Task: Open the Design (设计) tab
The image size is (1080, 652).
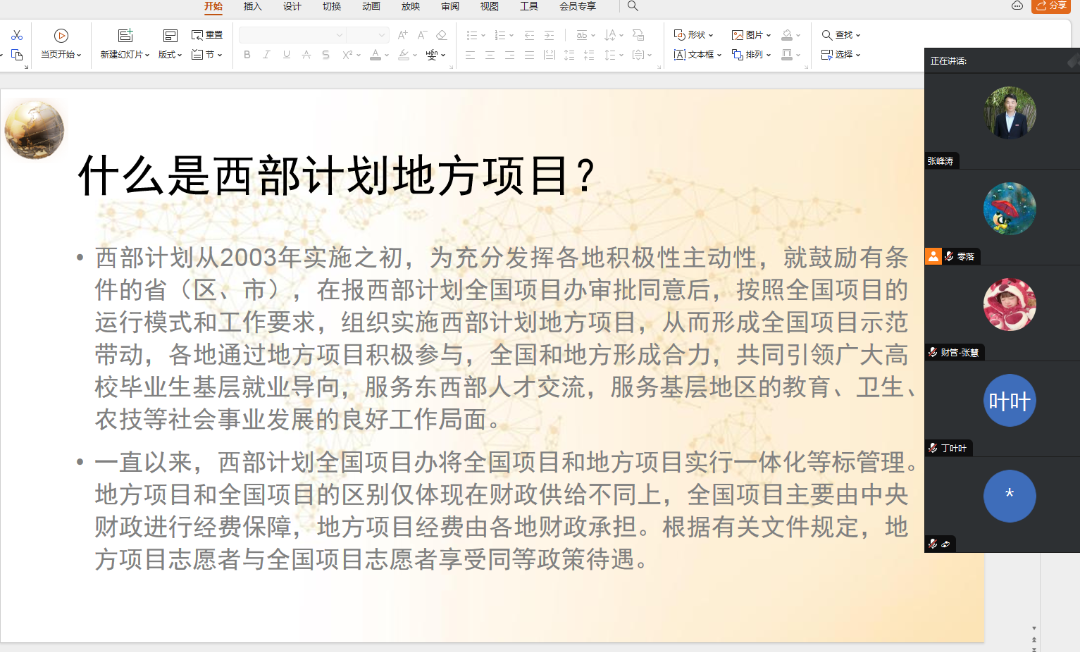Action: point(292,6)
